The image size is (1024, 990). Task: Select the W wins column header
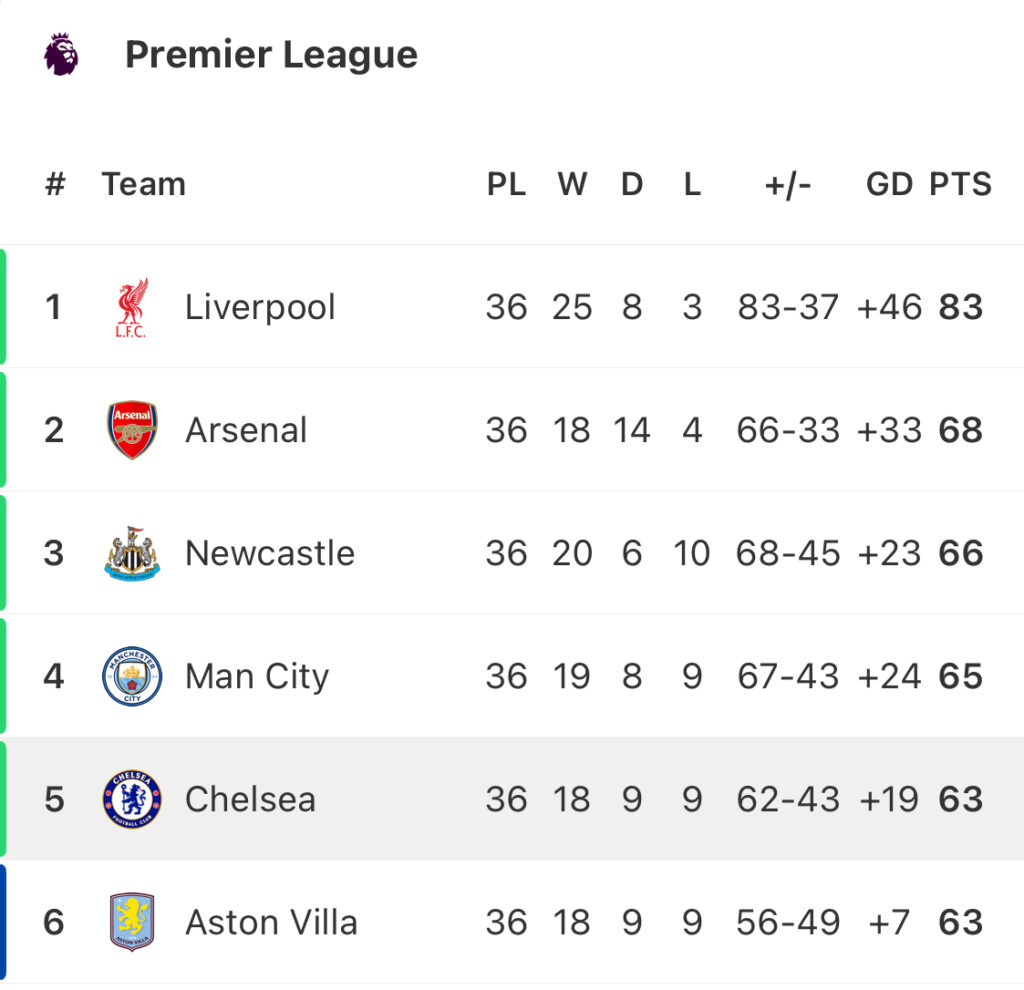pos(573,184)
